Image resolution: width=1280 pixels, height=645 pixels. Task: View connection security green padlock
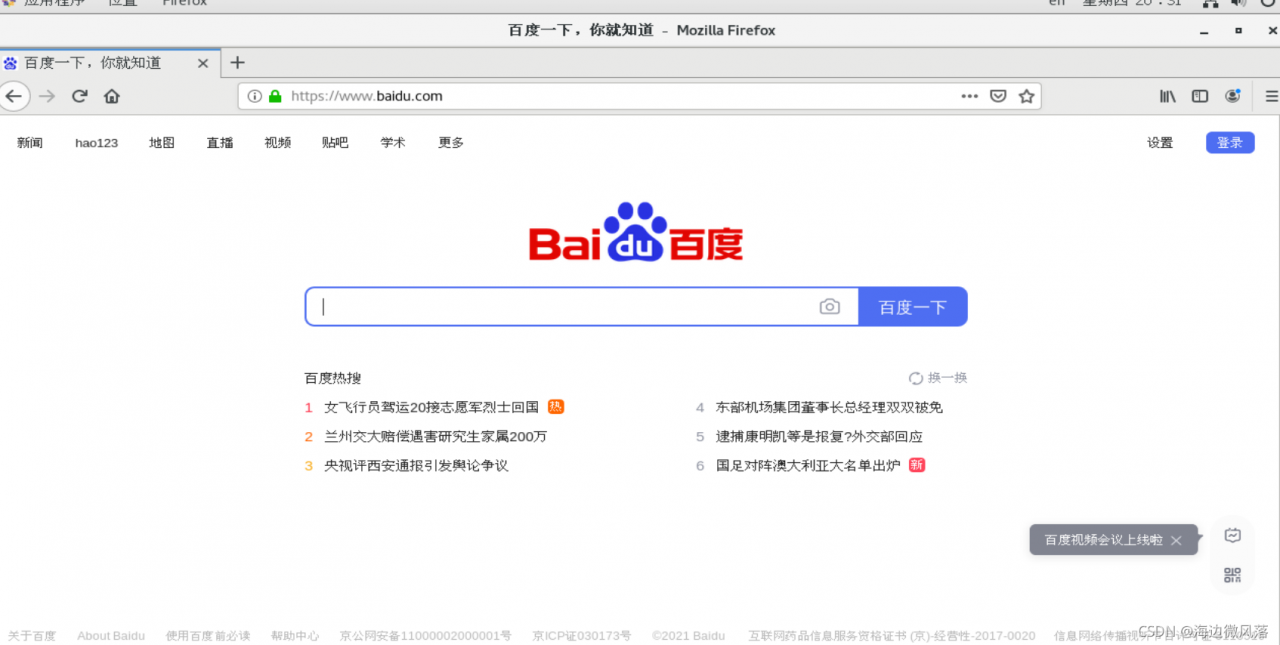click(x=275, y=96)
